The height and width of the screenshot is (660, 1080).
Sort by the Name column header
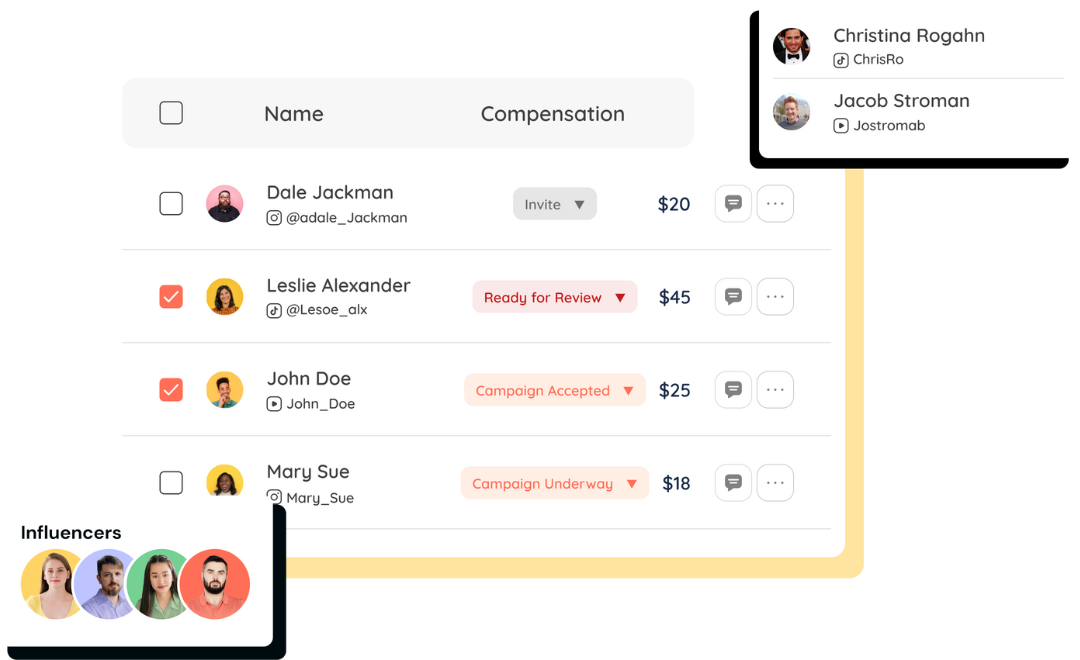click(x=293, y=114)
